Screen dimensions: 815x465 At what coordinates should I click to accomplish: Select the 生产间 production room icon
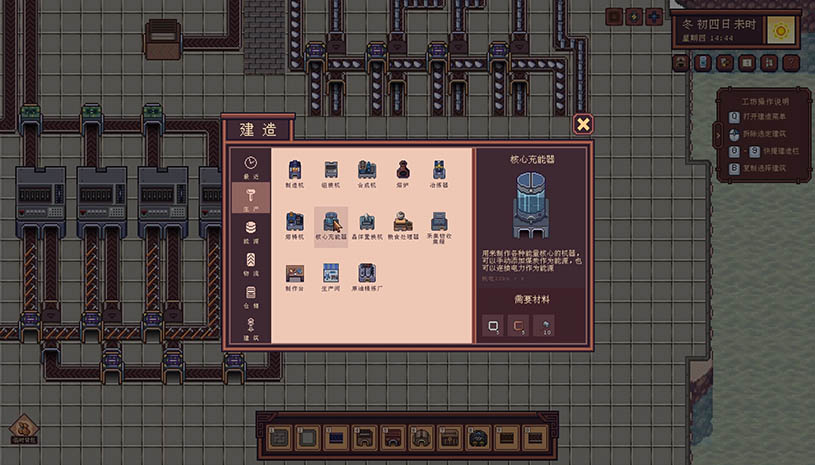331,274
